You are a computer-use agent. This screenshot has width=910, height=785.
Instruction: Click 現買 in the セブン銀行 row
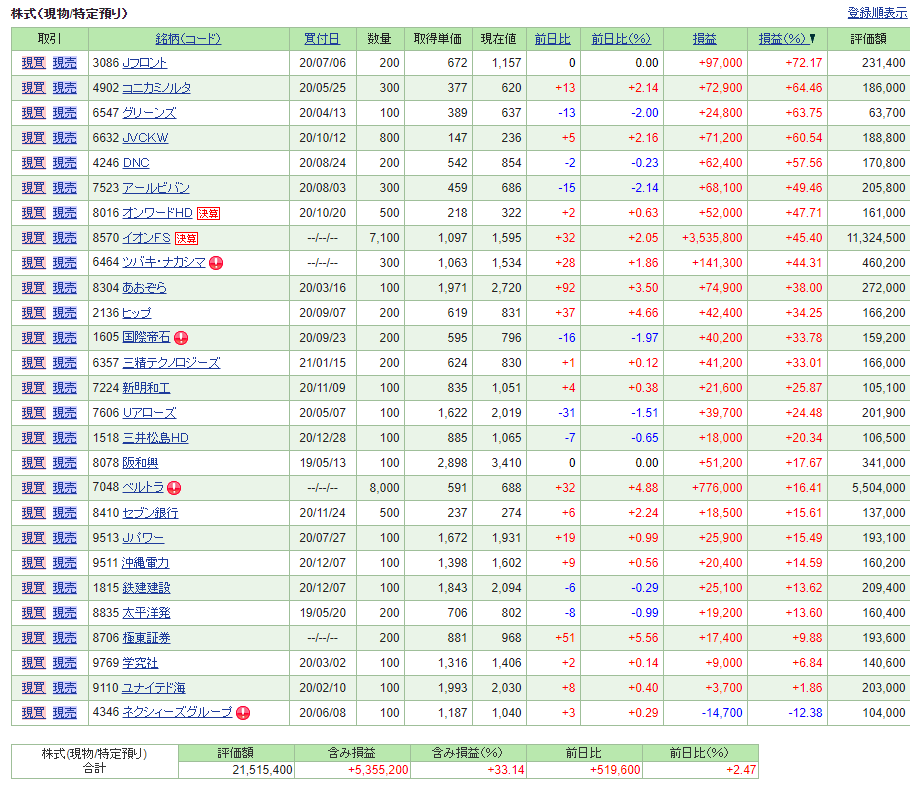(33, 512)
